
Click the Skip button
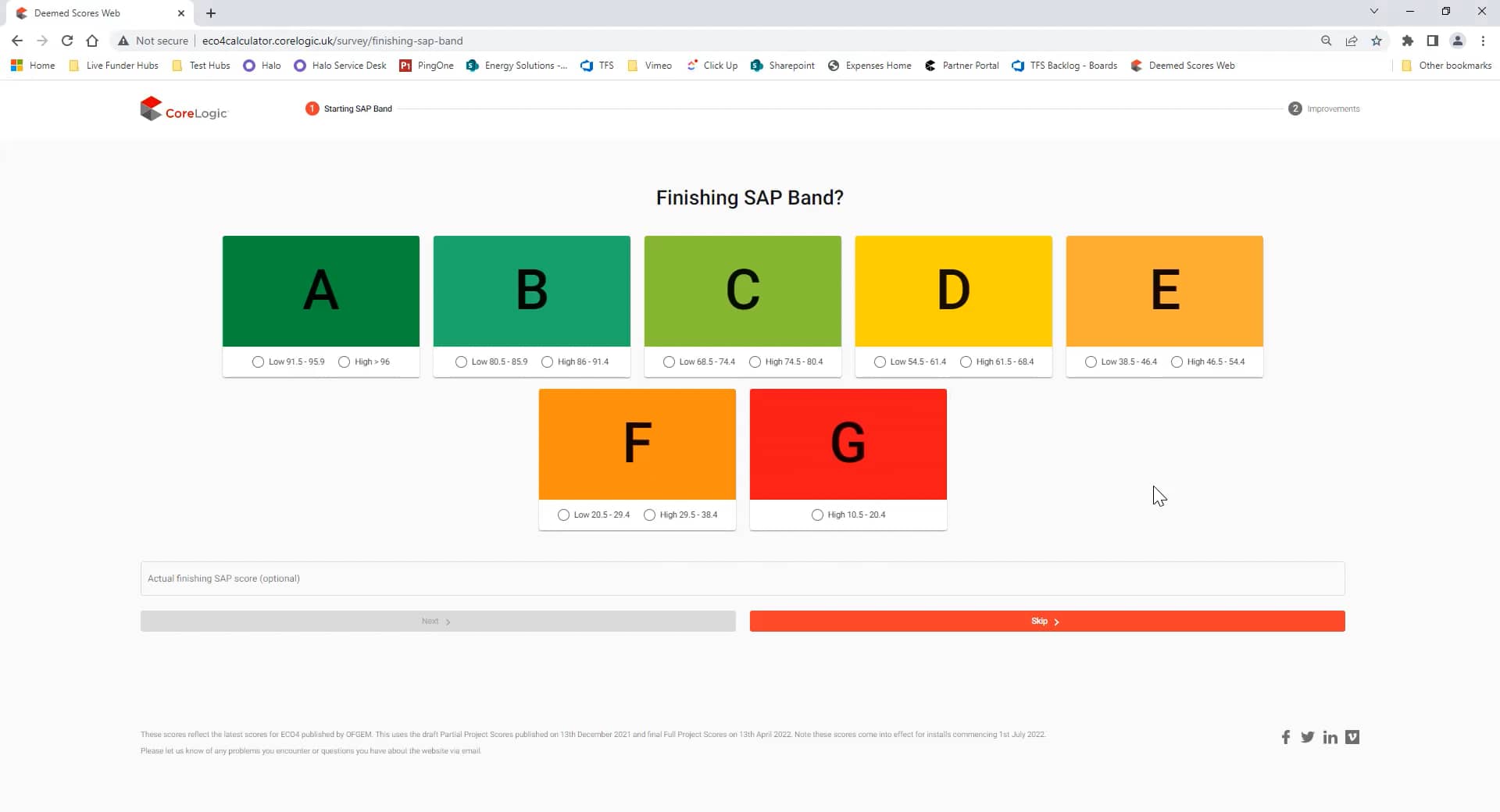[1045, 621]
